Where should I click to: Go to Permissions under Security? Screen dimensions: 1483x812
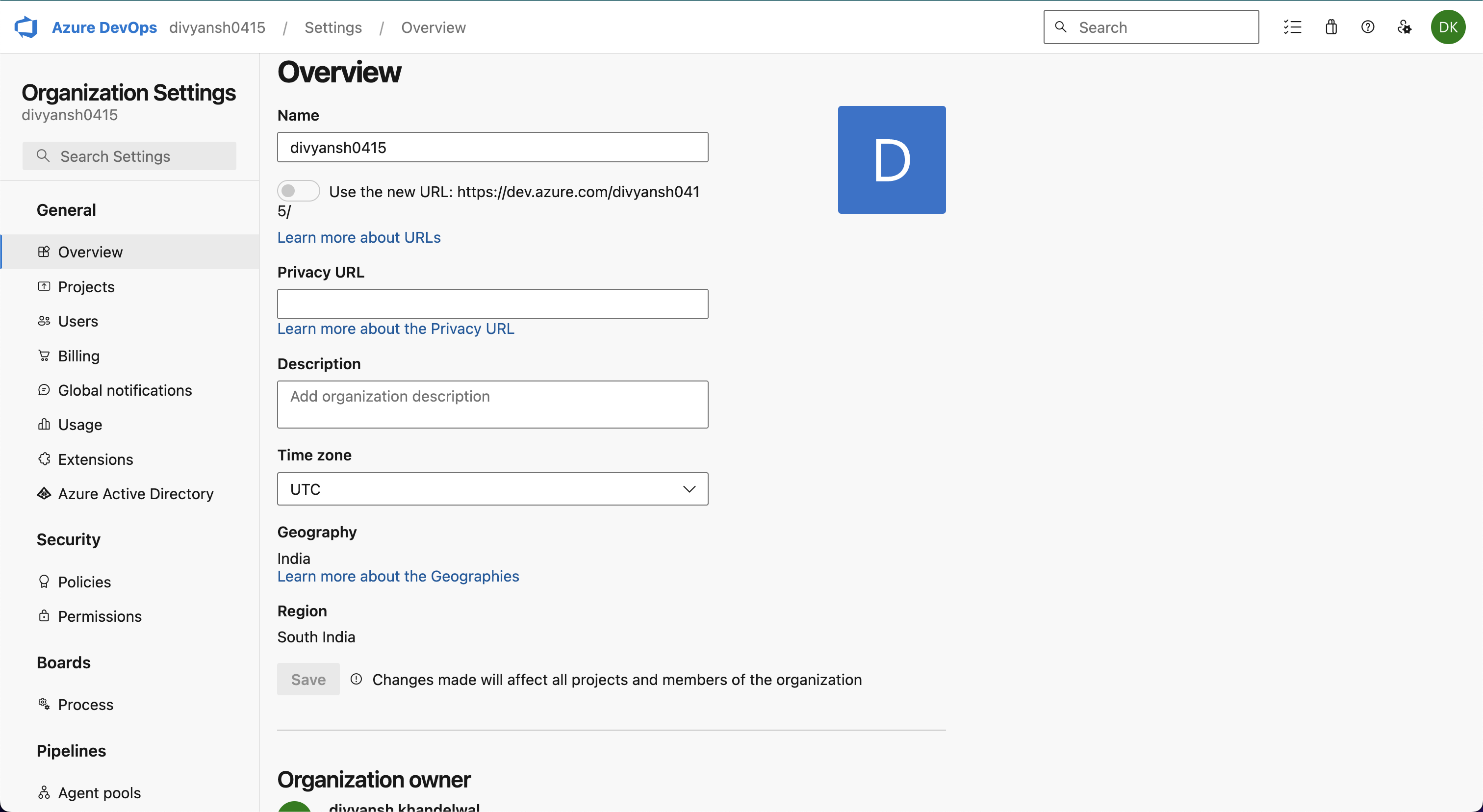point(100,616)
